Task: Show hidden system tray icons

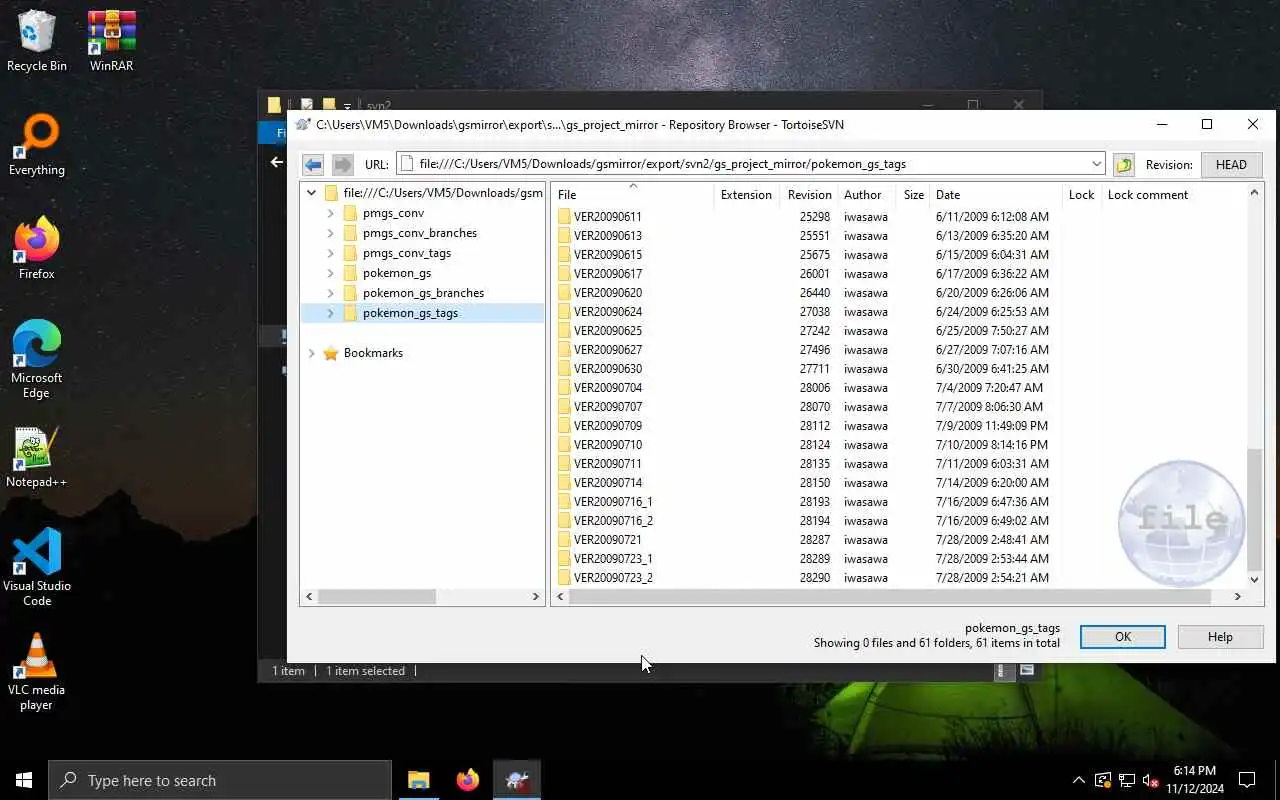Action: tap(1078, 780)
